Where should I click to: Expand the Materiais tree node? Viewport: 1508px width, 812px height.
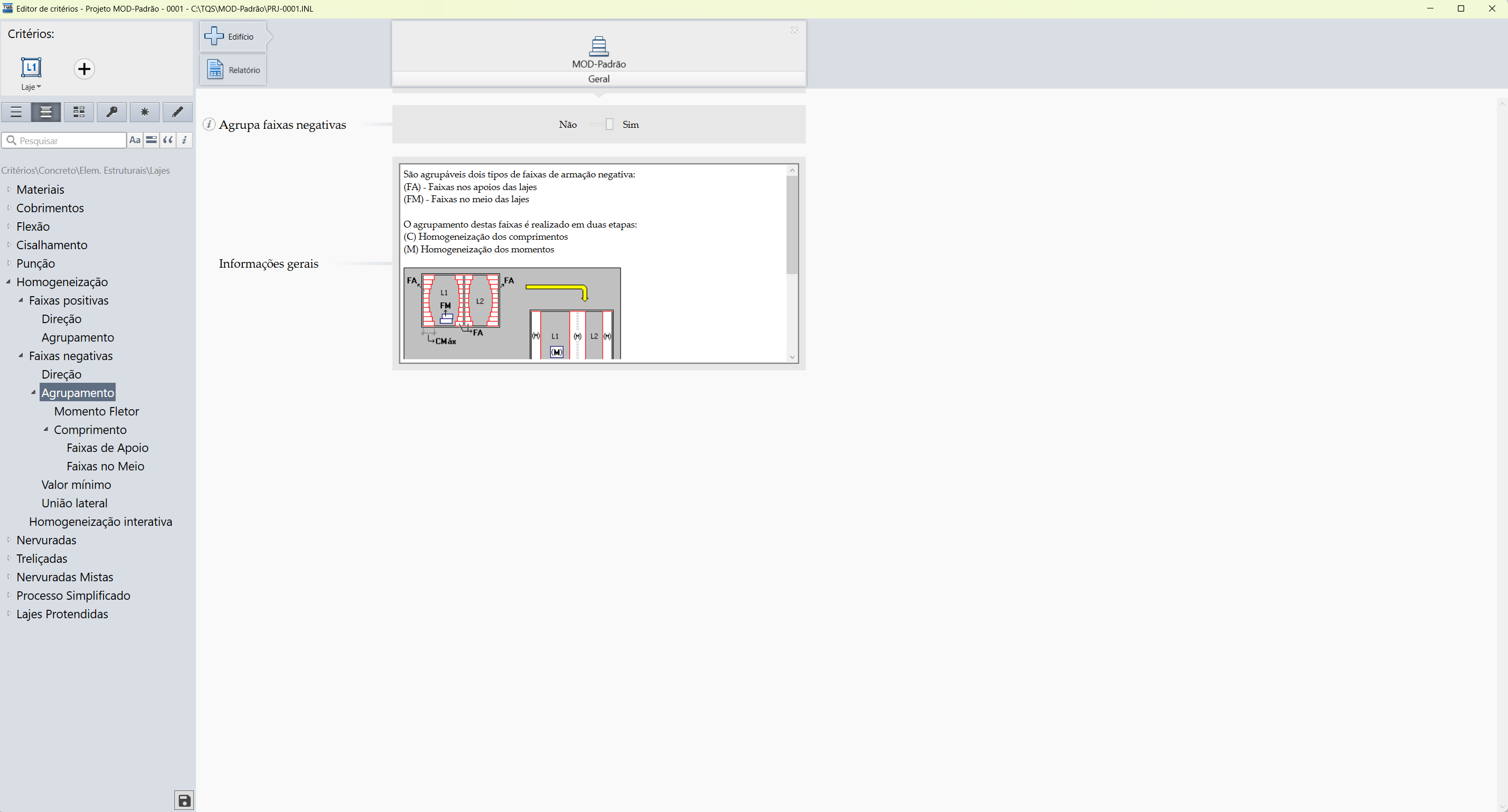coord(9,189)
